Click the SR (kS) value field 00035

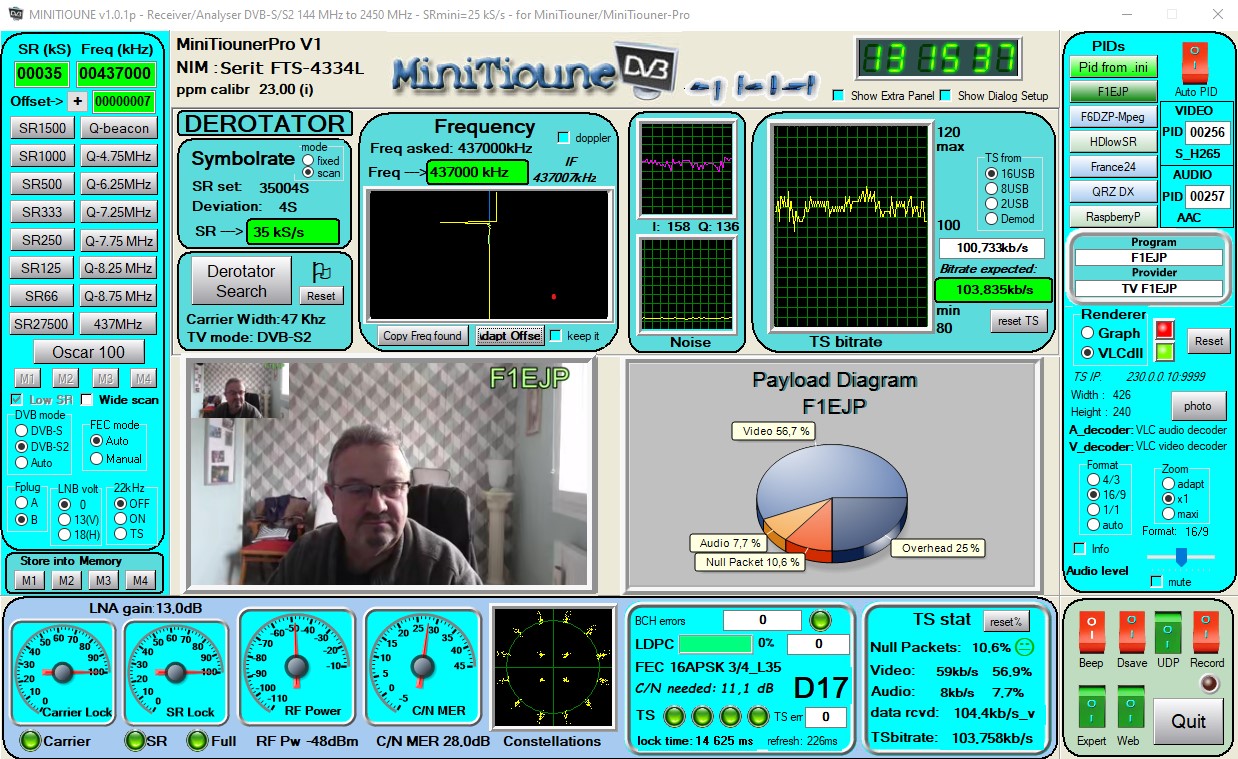point(41,73)
